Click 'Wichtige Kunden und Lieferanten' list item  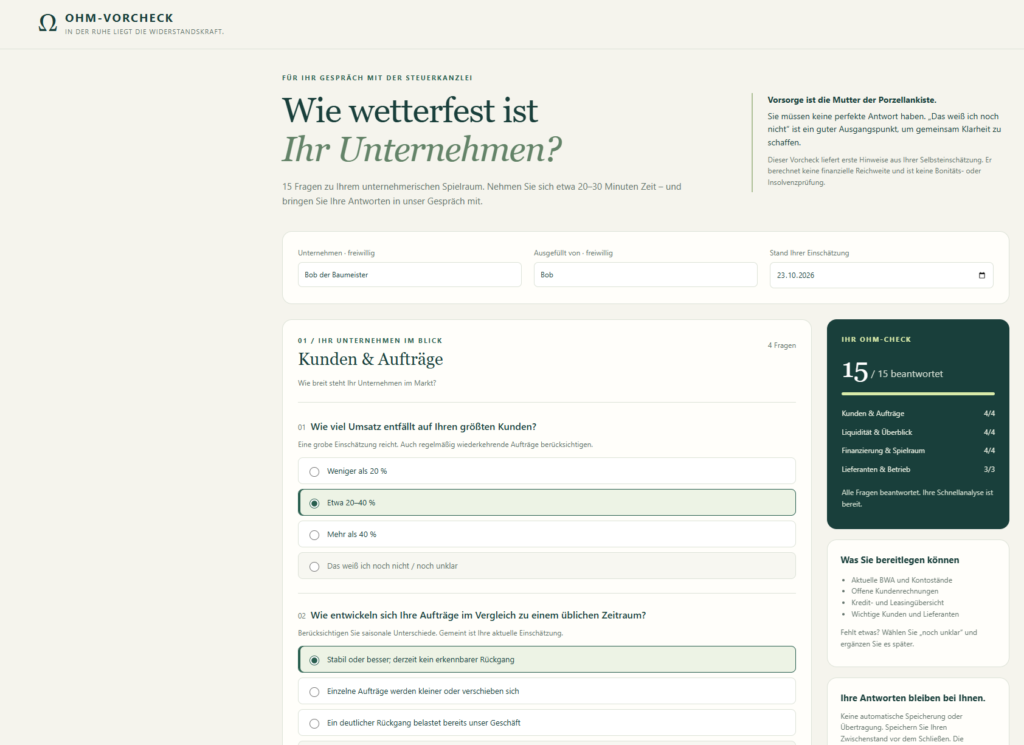[x=904, y=614]
